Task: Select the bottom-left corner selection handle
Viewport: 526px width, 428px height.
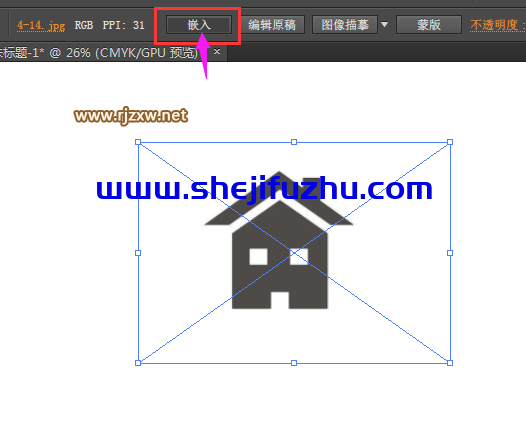Action: [x=138, y=363]
